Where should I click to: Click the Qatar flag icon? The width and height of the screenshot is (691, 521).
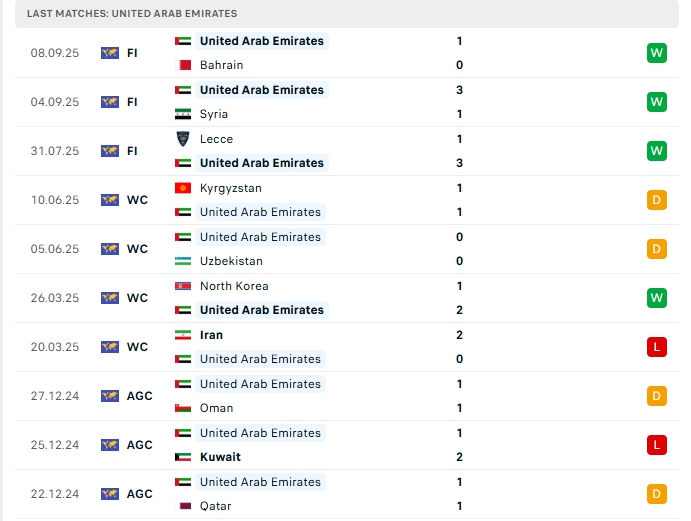pyautogui.click(x=183, y=506)
